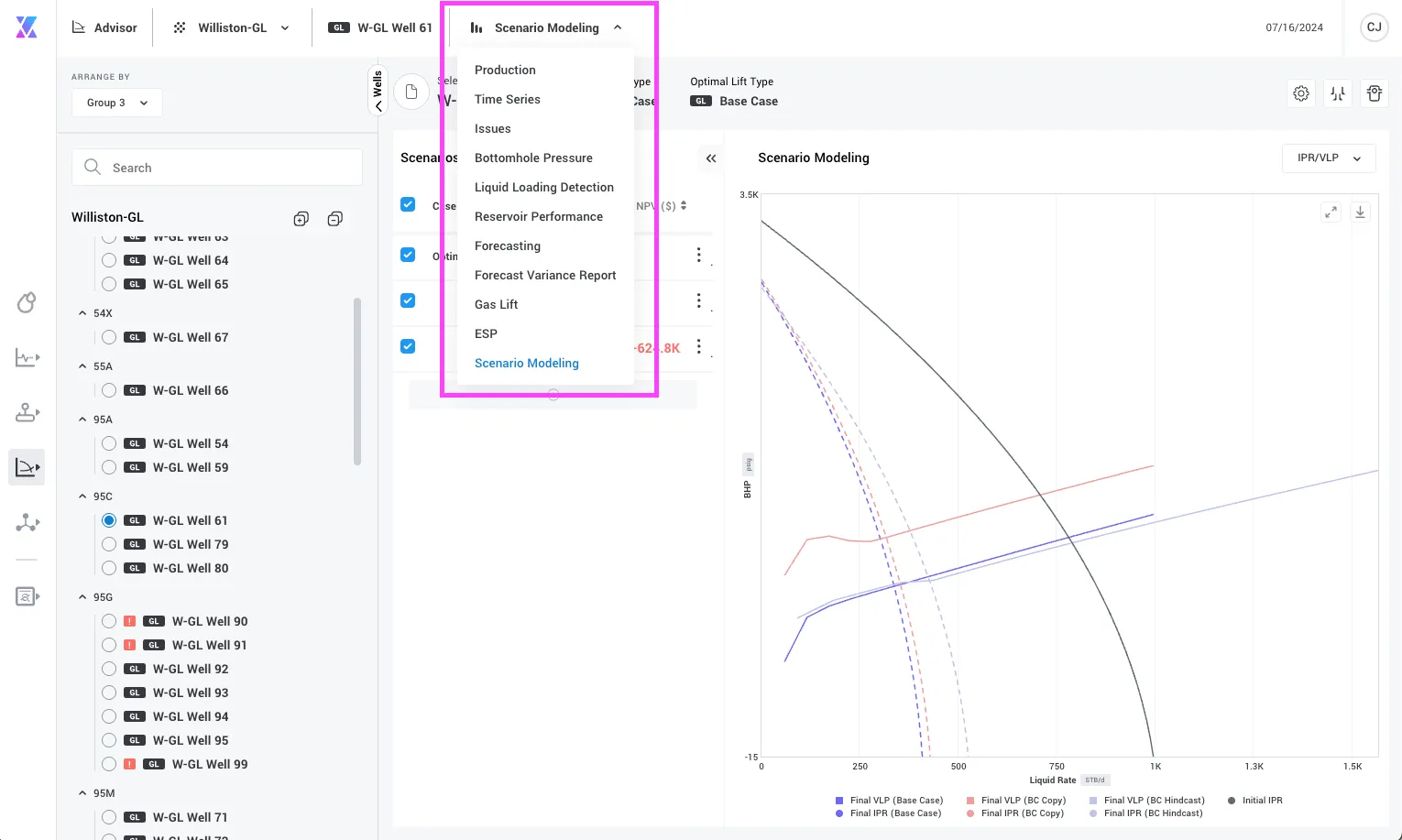Collapse the scenarios panel double-chevron
The width and height of the screenshot is (1402, 840).
(711, 158)
